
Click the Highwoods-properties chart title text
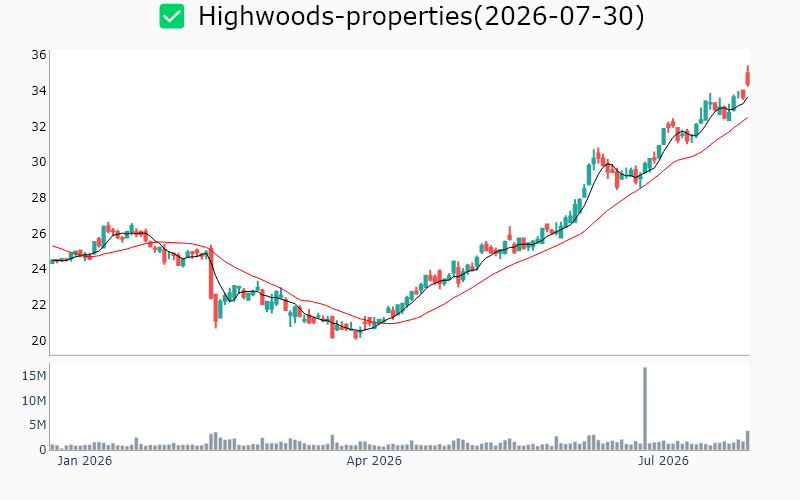tap(421, 16)
